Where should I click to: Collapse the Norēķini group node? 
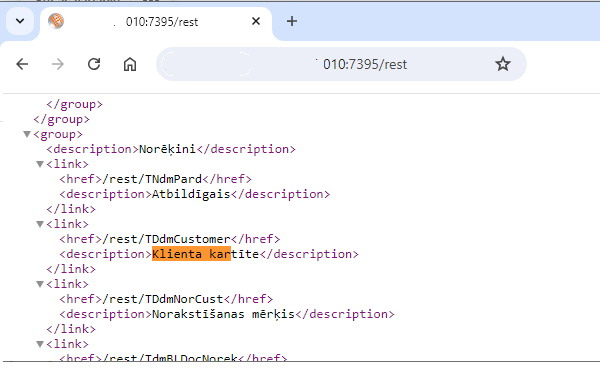(27, 135)
